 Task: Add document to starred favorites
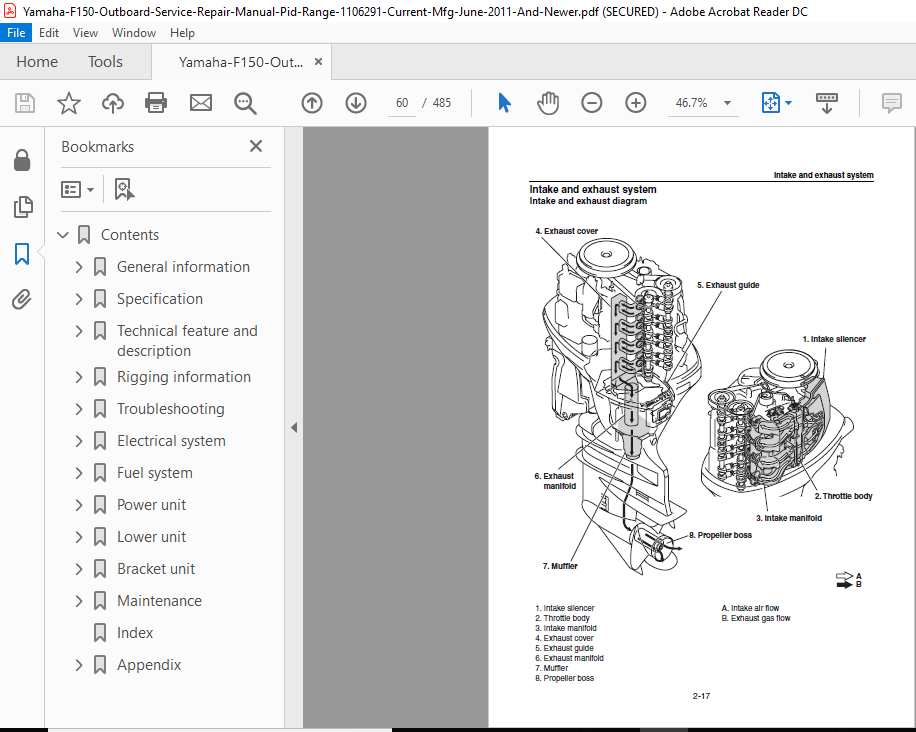tap(68, 103)
